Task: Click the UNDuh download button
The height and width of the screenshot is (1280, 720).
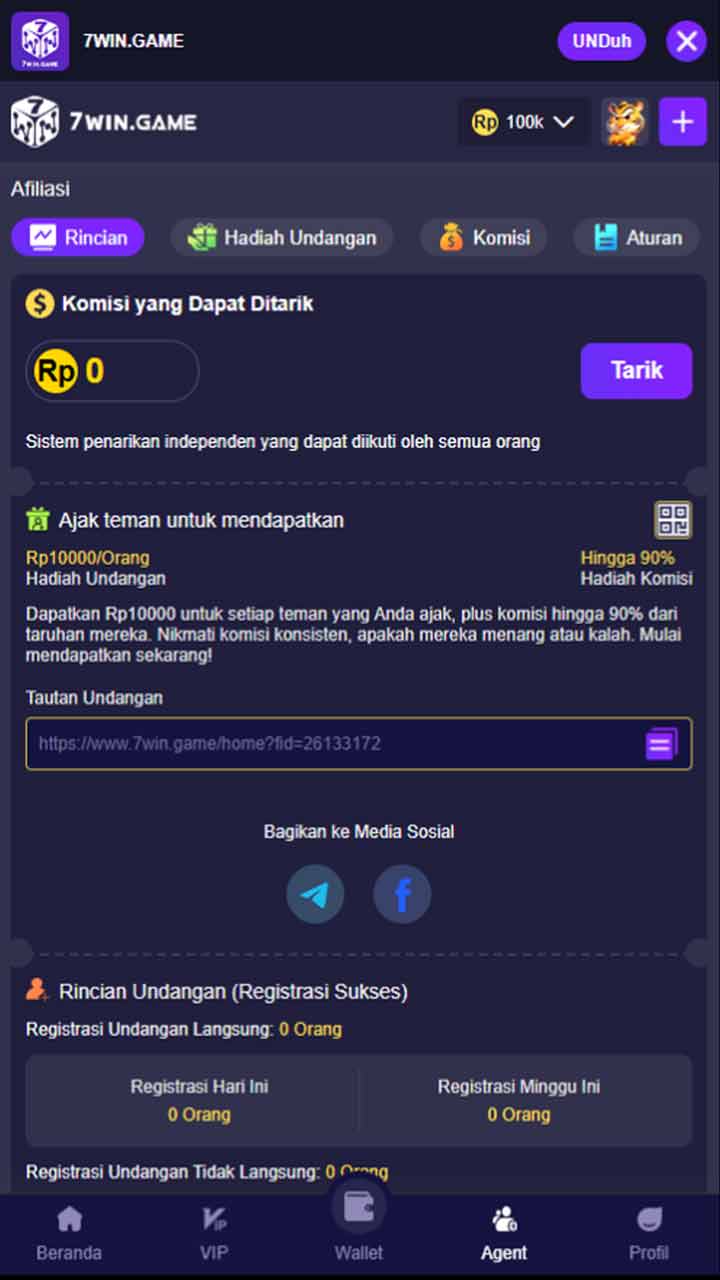Action: click(x=602, y=41)
